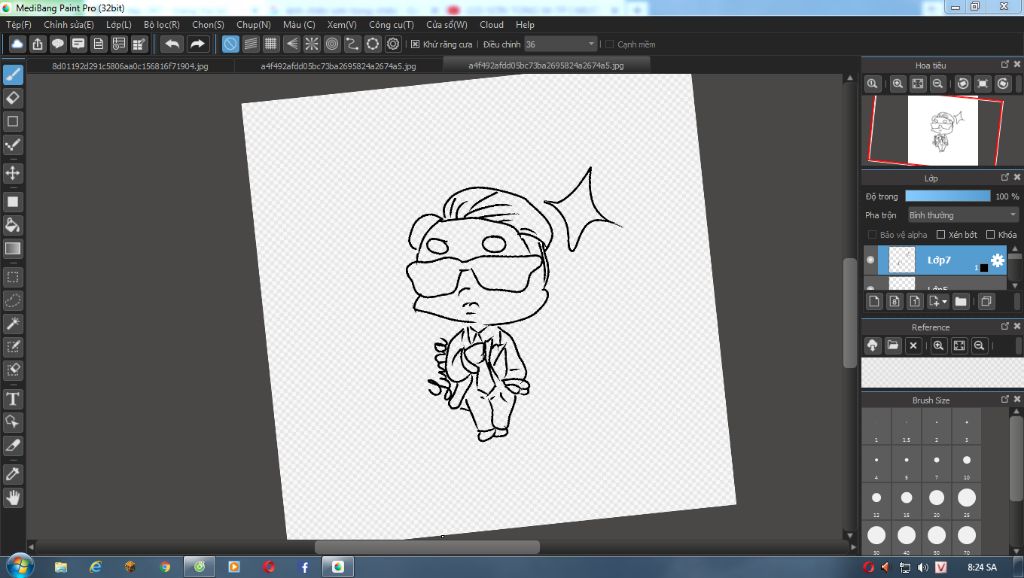1024x578 pixels.
Task: Open settings gear for layer Lớp7
Action: pos(997,260)
